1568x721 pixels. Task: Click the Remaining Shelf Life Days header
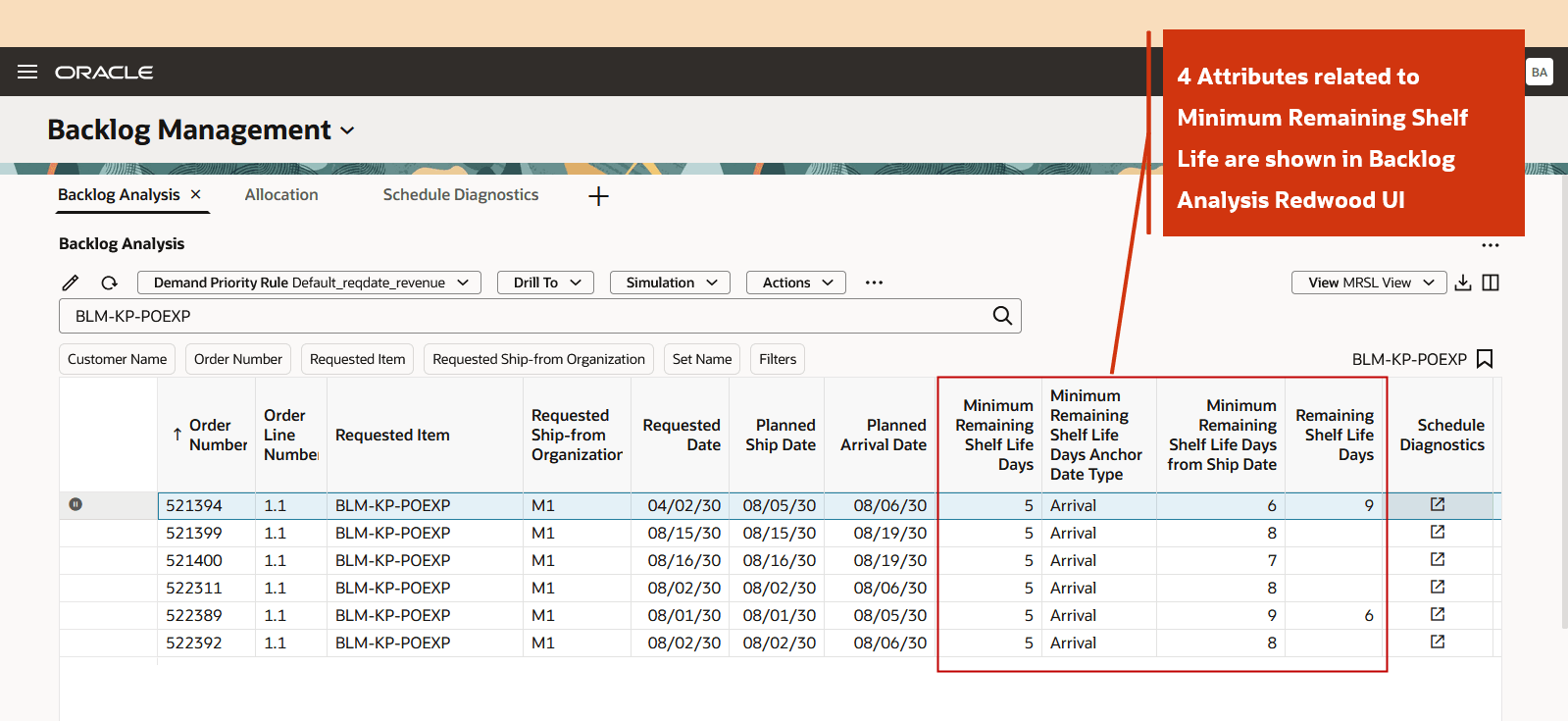1334,435
